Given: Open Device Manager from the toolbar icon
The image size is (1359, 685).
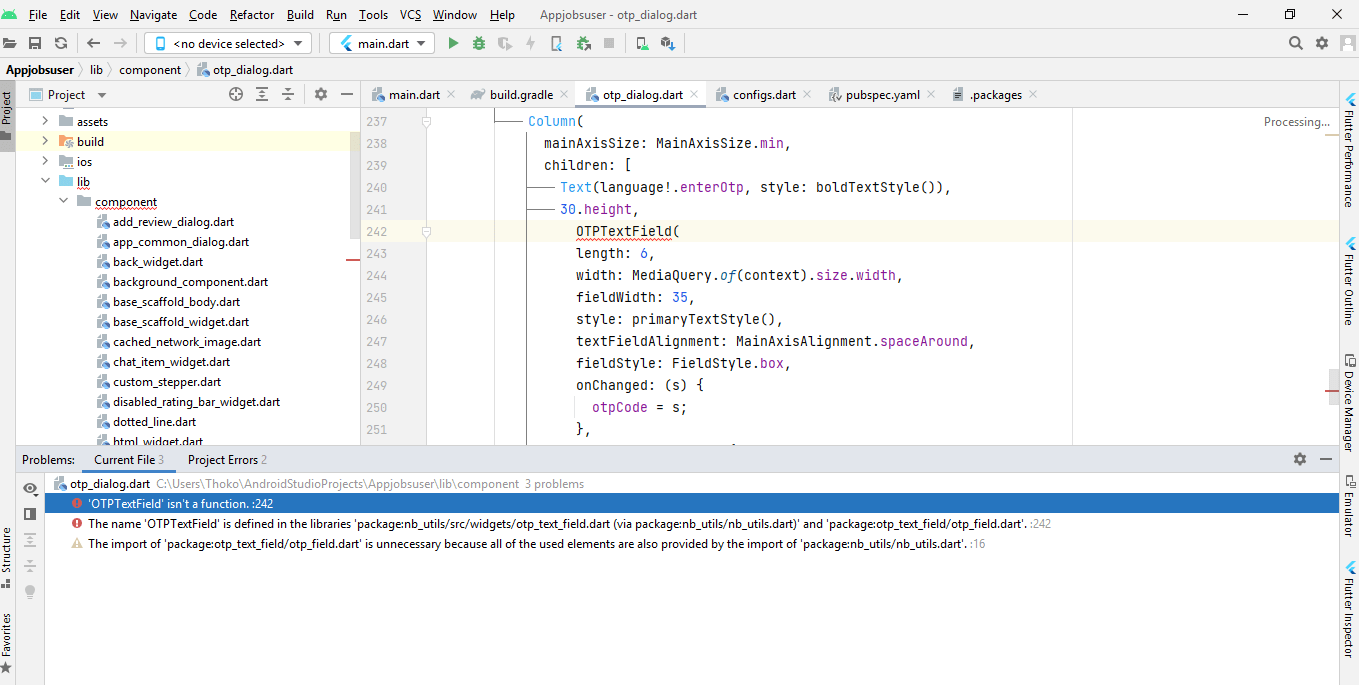Looking at the screenshot, I should [642, 43].
